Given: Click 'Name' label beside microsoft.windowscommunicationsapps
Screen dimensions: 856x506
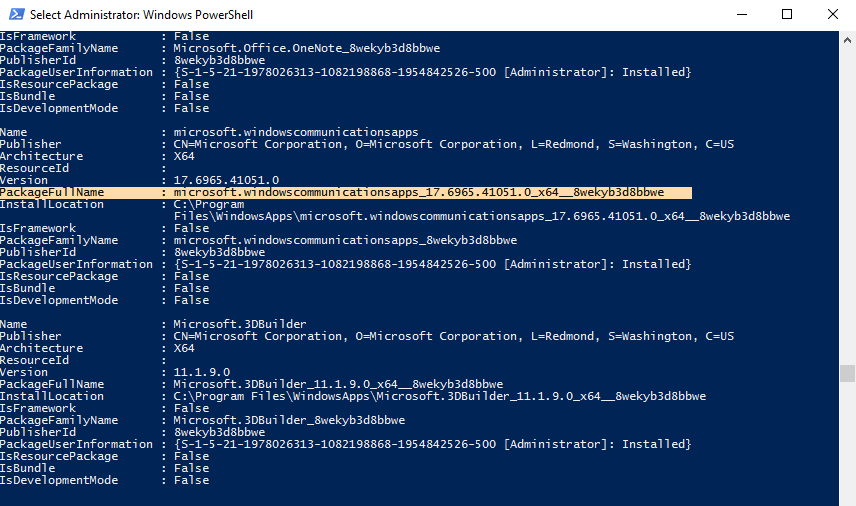Looking at the screenshot, I should click(14, 132).
